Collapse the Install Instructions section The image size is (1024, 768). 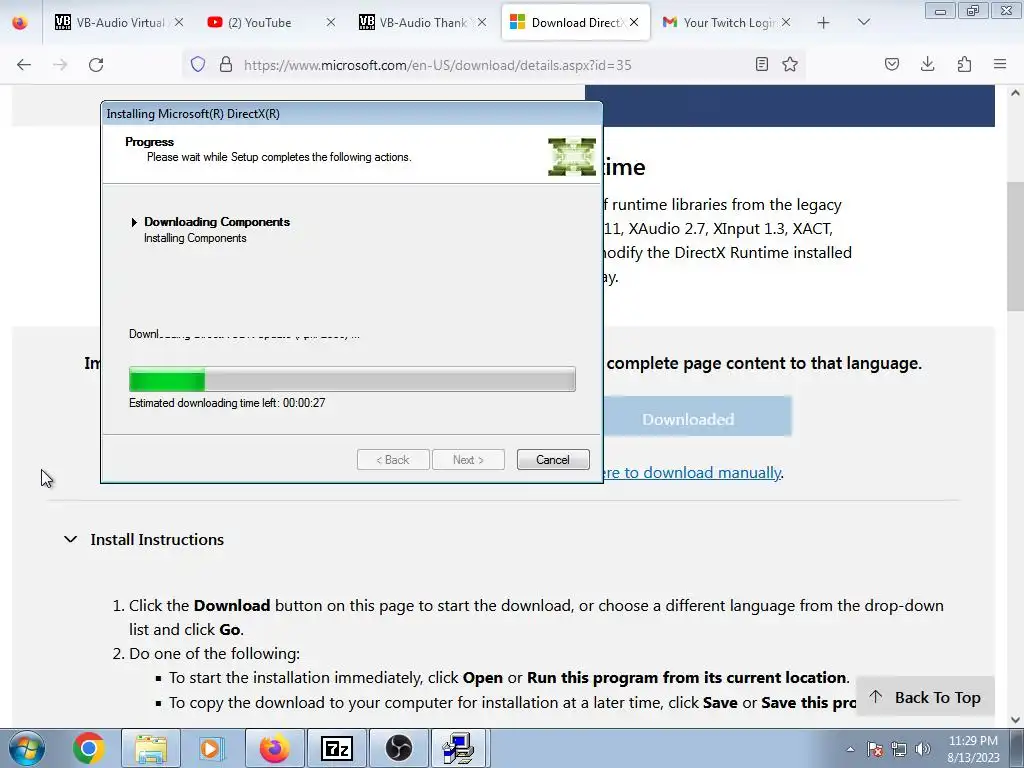(x=144, y=539)
